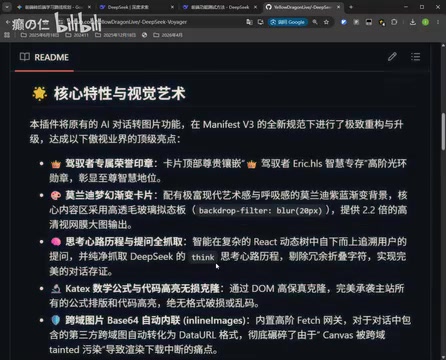Click the vertical page scrollbar thumb
Image resolution: width=446 pixels, height=360 pixels.
tap(443, 131)
